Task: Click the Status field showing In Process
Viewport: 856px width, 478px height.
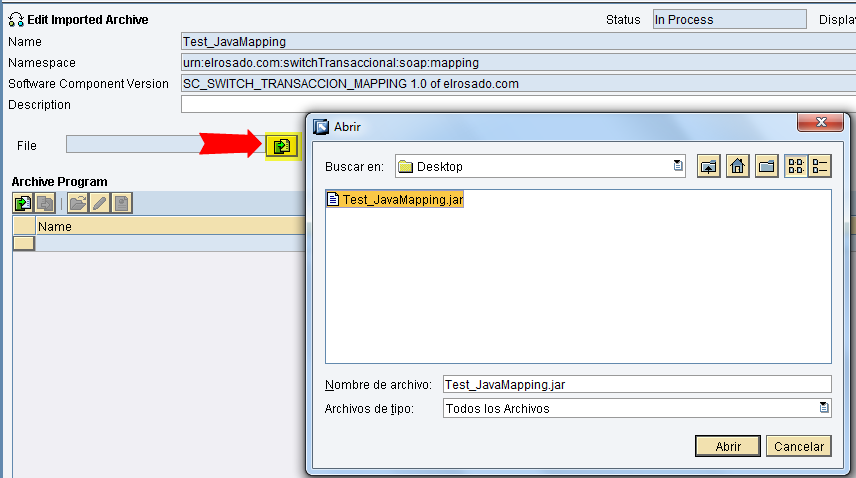Action: 729,20
